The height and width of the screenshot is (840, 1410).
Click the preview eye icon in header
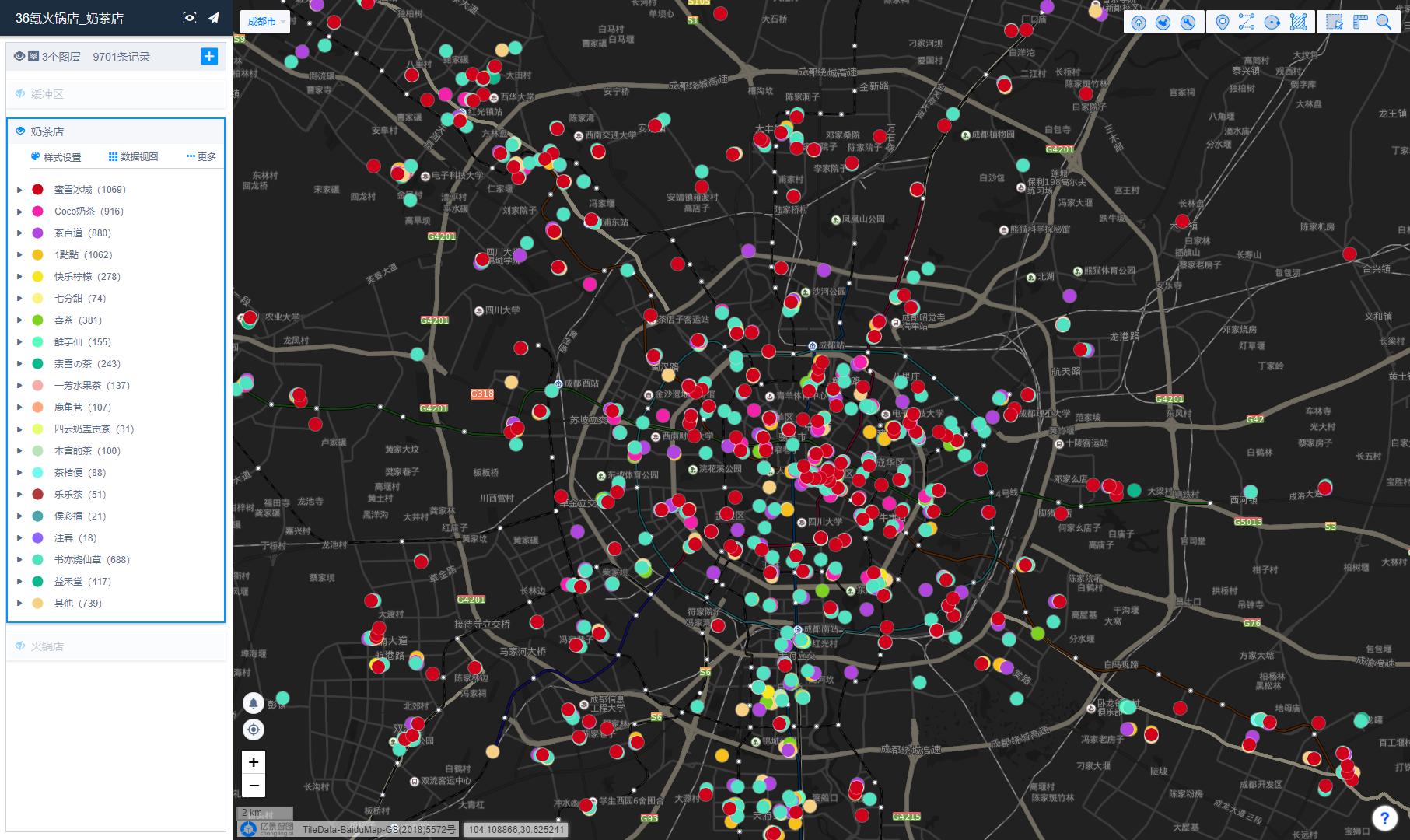coord(190,18)
